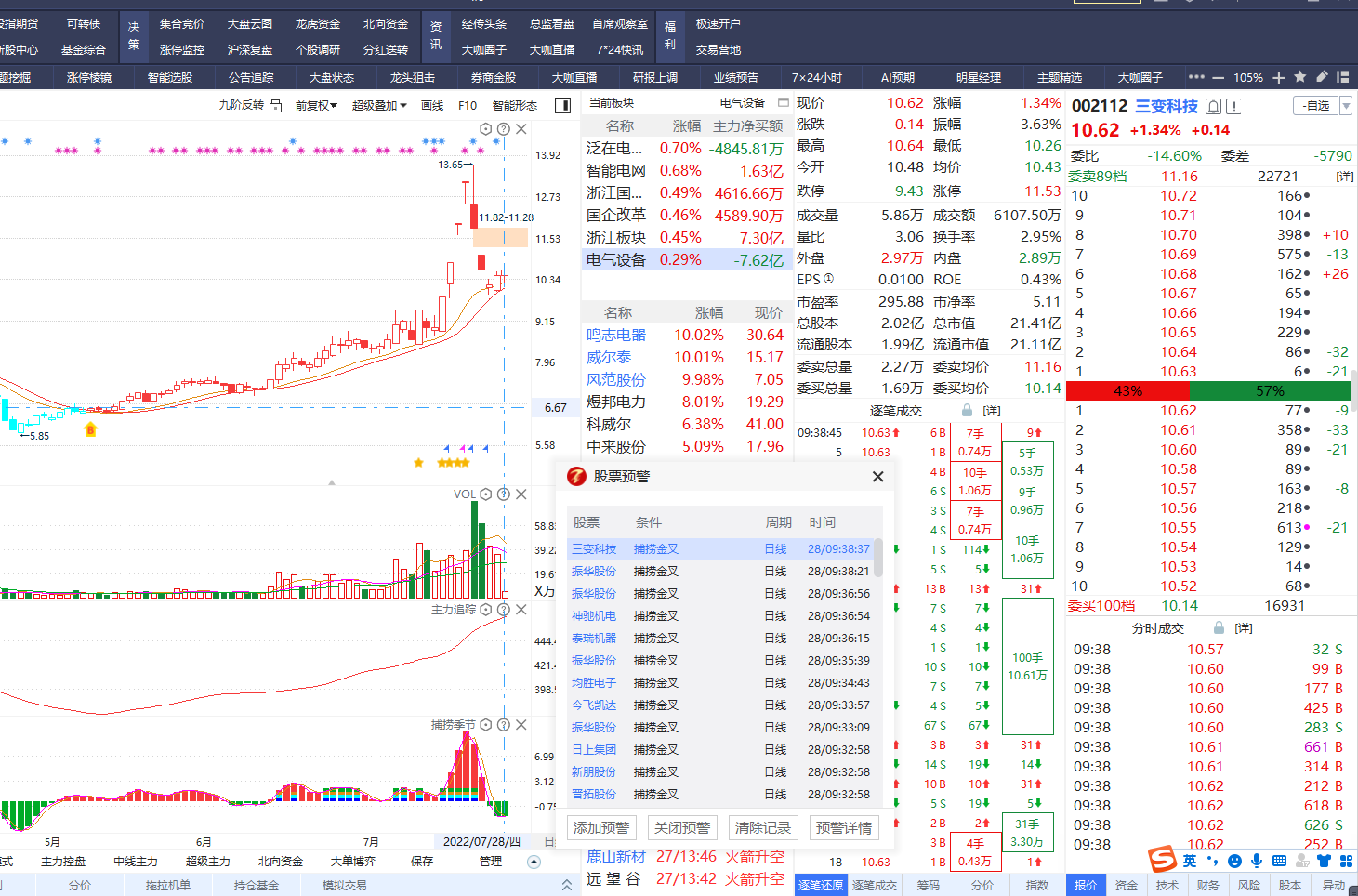Click the input method microphone icon
The image size is (1358, 896).
1257,861
